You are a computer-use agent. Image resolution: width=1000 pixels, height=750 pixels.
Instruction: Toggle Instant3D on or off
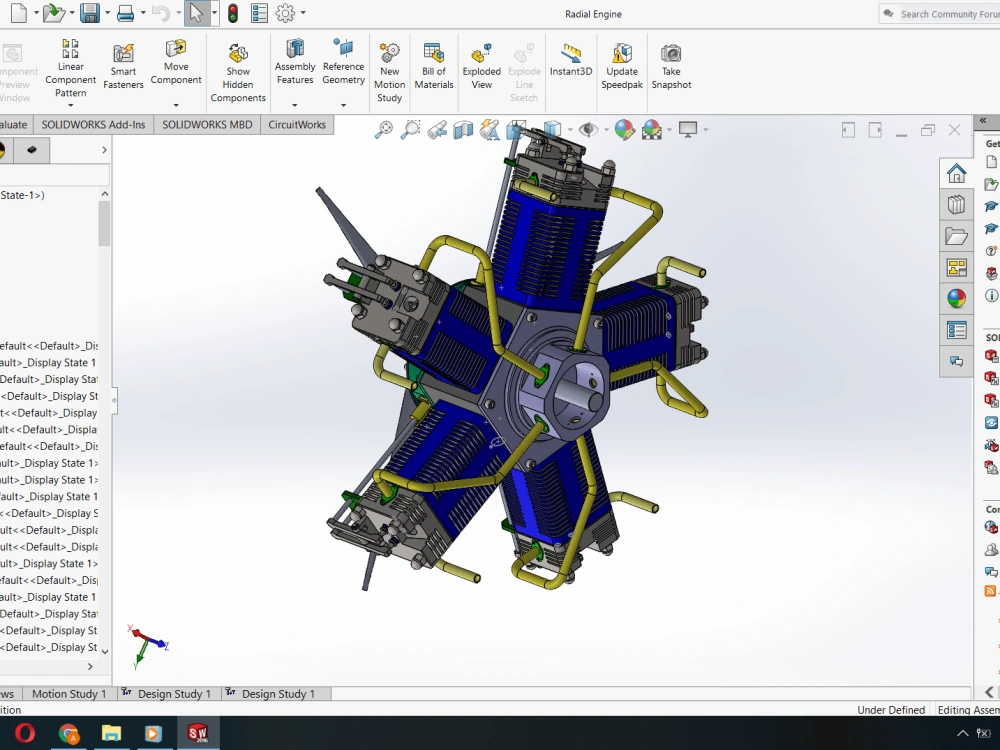pos(571,60)
